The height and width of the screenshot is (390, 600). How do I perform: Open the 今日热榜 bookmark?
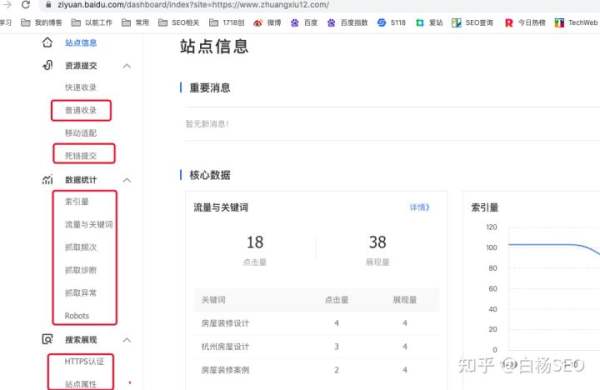[x=525, y=23]
